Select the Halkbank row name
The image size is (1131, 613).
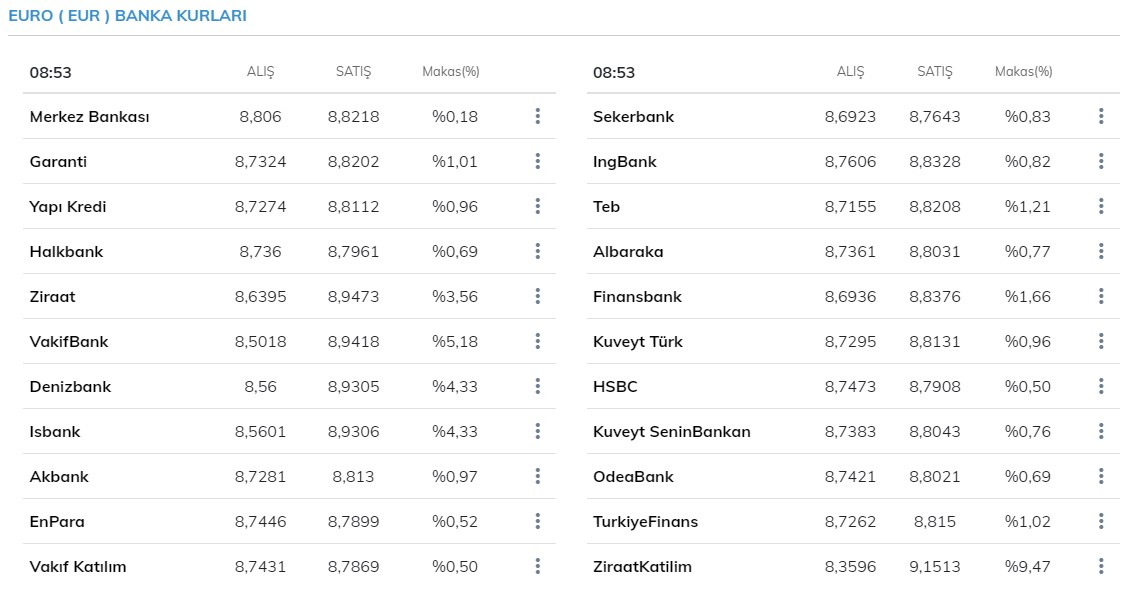[x=66, y=252]
